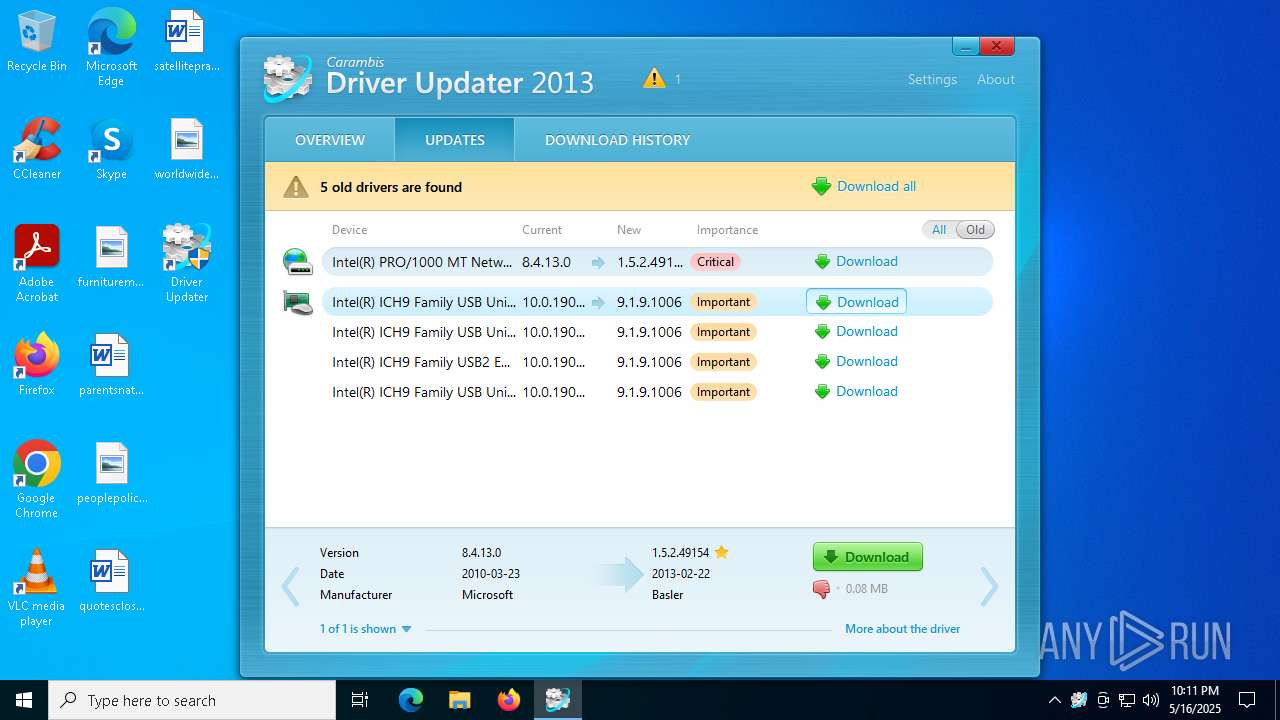Open Microsoft Edge desktop shortcut
The image size is (1280, 720).
click(111, 48)
